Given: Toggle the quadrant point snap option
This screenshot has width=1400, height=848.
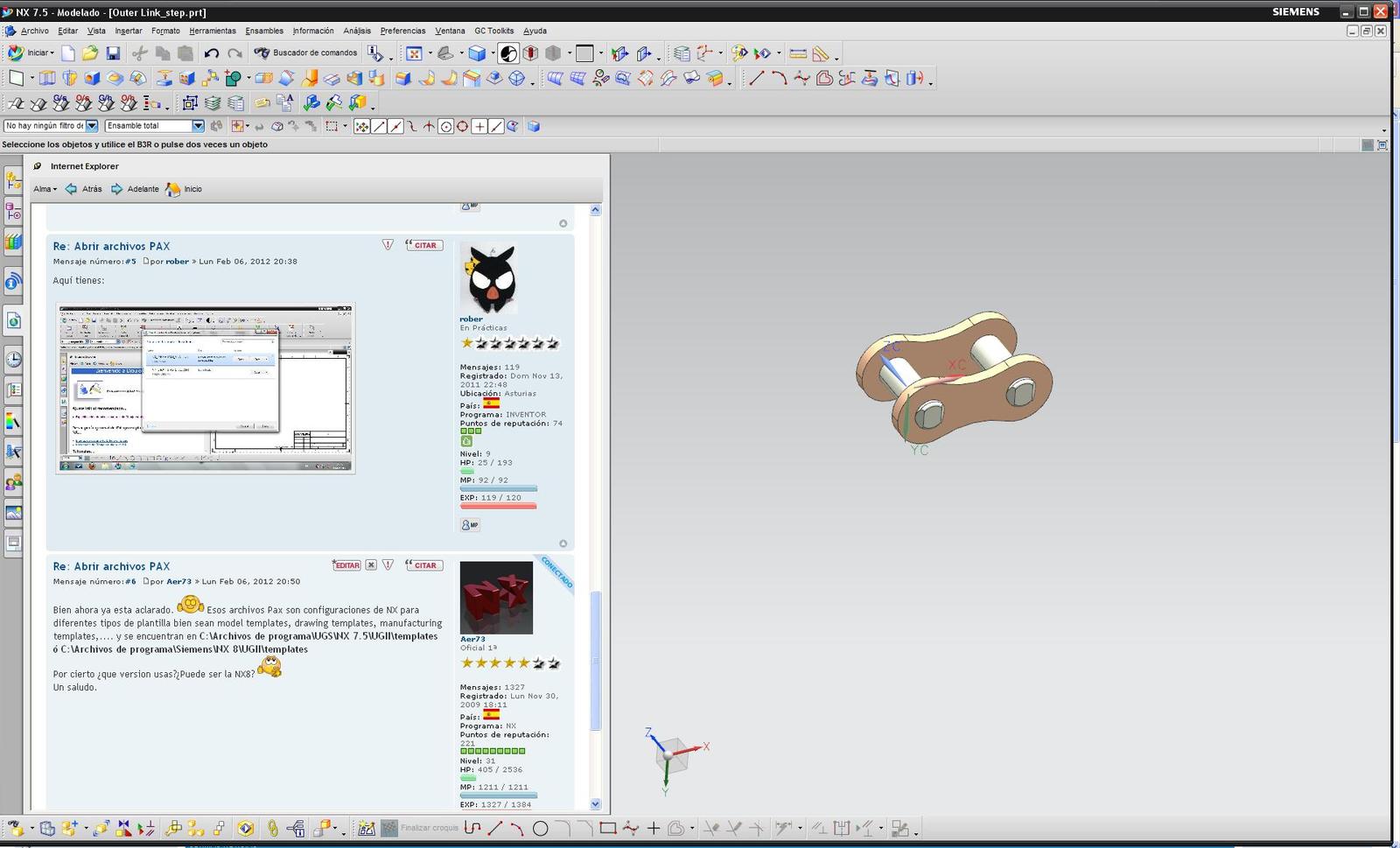Looking at the screenshot, I should [462, 126].
